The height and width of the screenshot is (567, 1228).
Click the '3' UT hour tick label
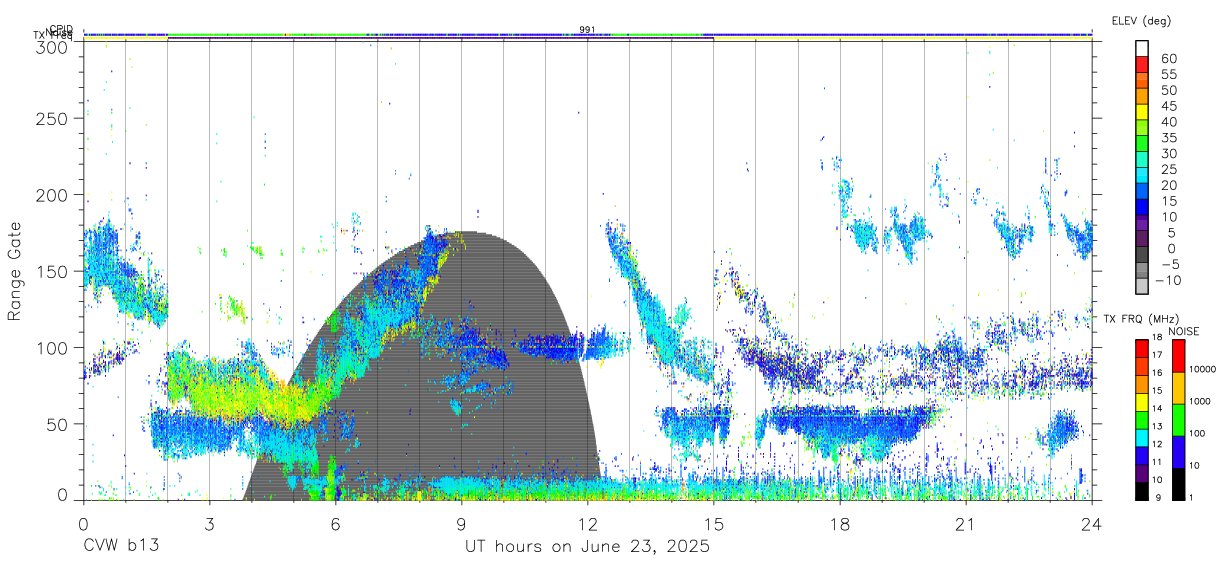(x=209, y=525)
